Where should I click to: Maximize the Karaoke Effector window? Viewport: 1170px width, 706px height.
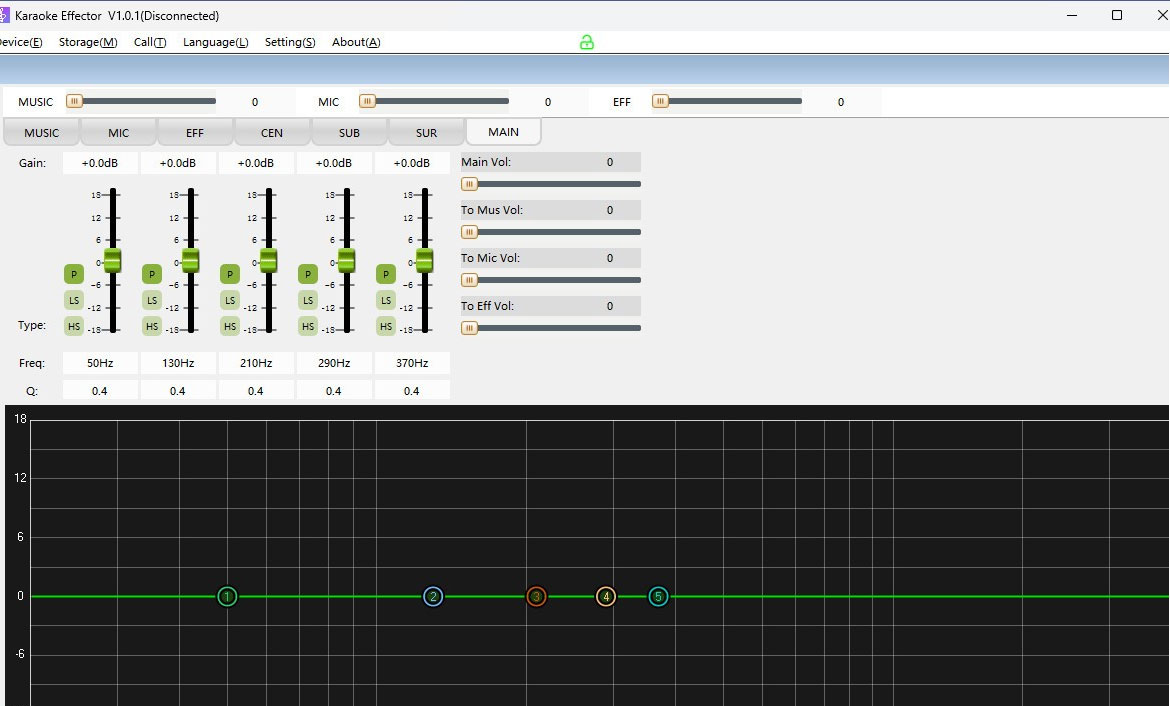[1117, 15]
